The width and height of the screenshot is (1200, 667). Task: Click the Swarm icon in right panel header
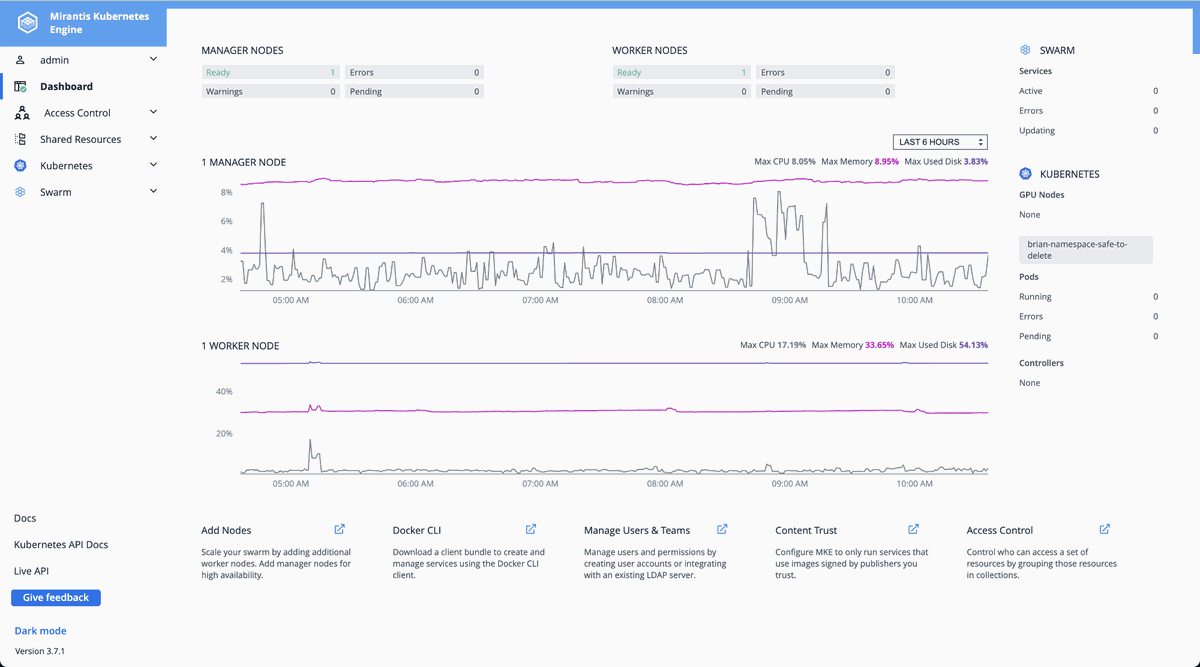coord(1025,50)
